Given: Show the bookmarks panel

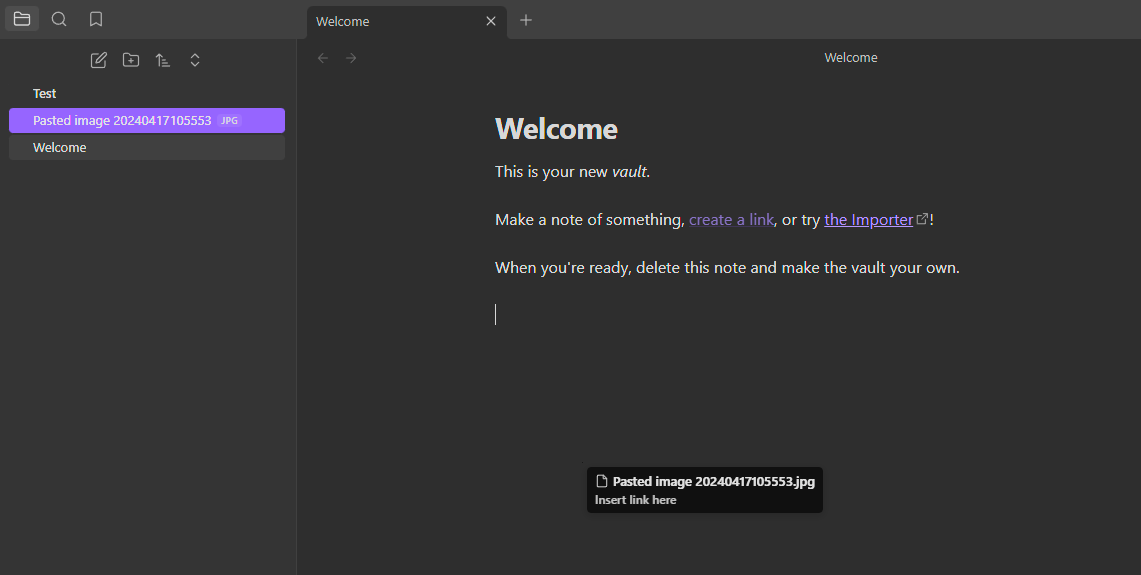Looking at the screenshot, I should (96, 19).
